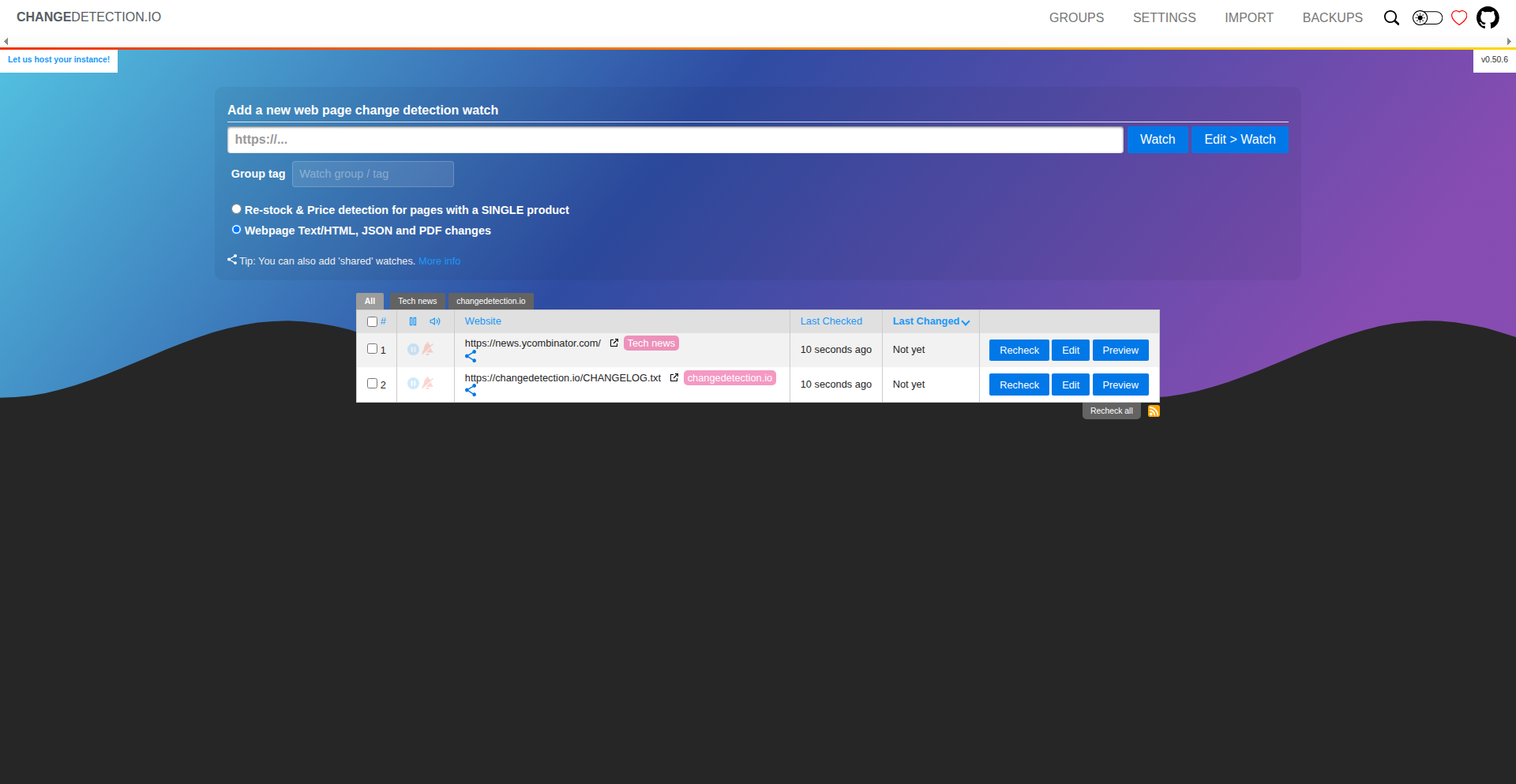
Task: Click the mute notifications column header icon
Action: (x=435, y=321)
